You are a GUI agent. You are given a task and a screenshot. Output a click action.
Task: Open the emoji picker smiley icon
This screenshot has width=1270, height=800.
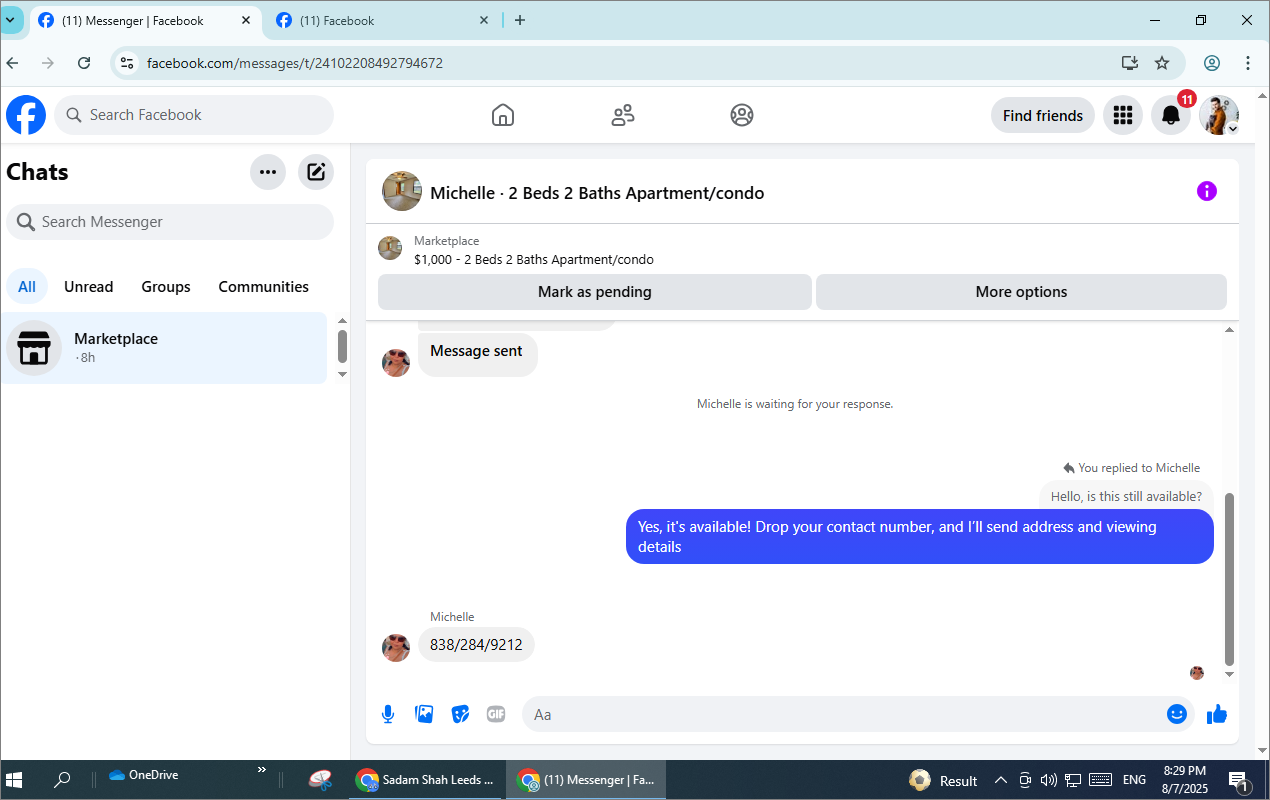click(1177, 714)
